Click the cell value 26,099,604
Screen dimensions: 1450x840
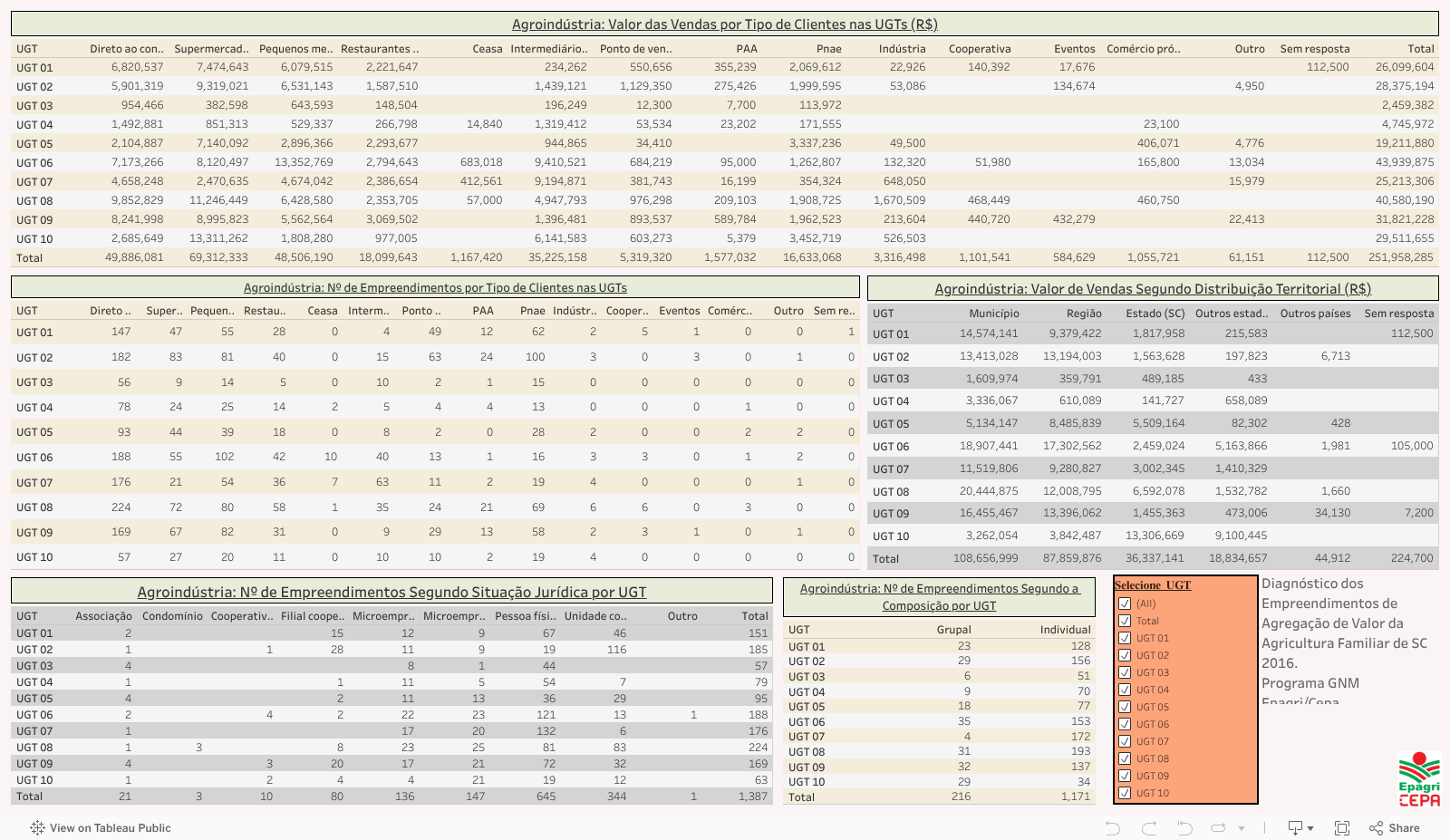click(1405, 67)
